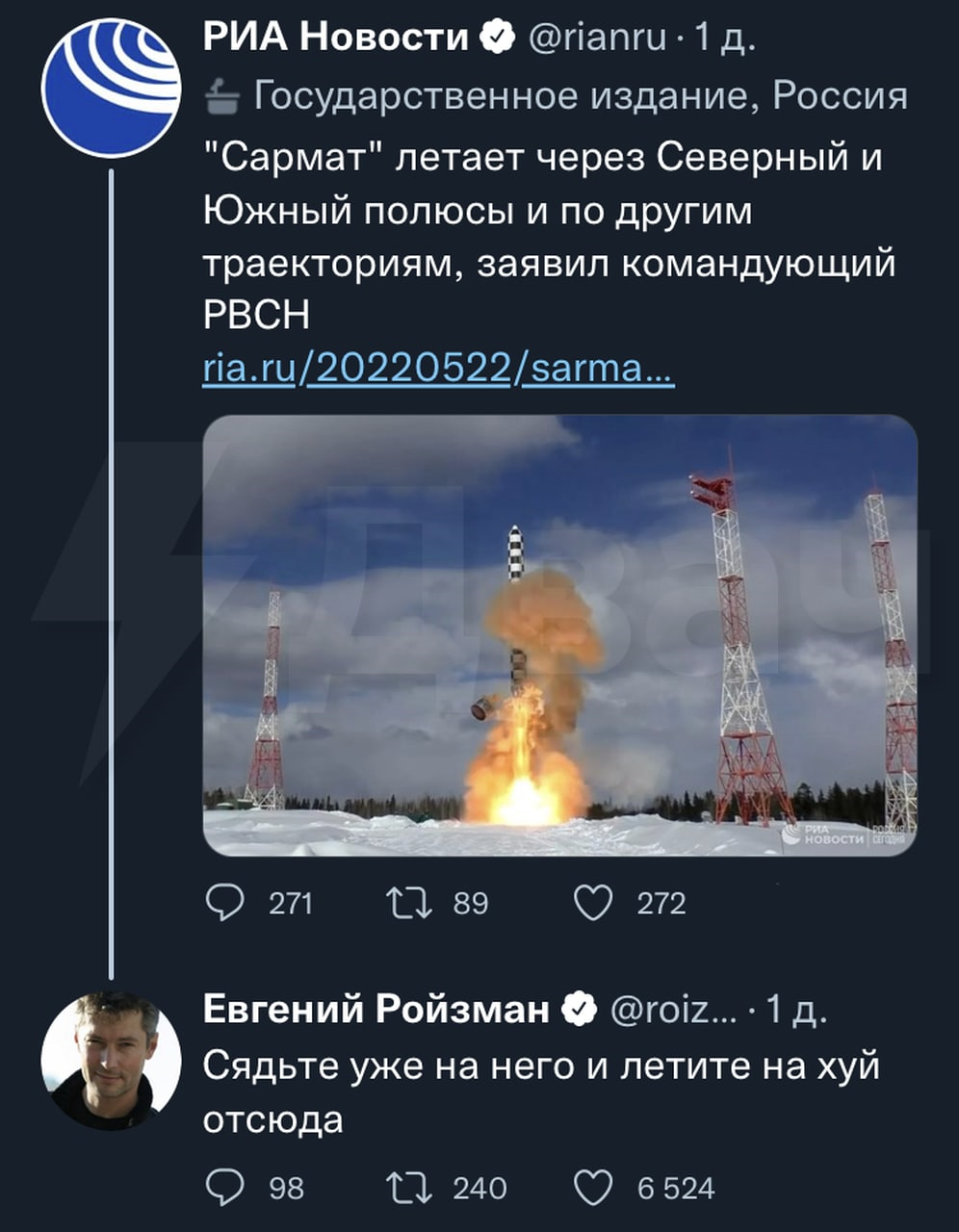Open the РИА Новости profile avatar

(111, 87)
